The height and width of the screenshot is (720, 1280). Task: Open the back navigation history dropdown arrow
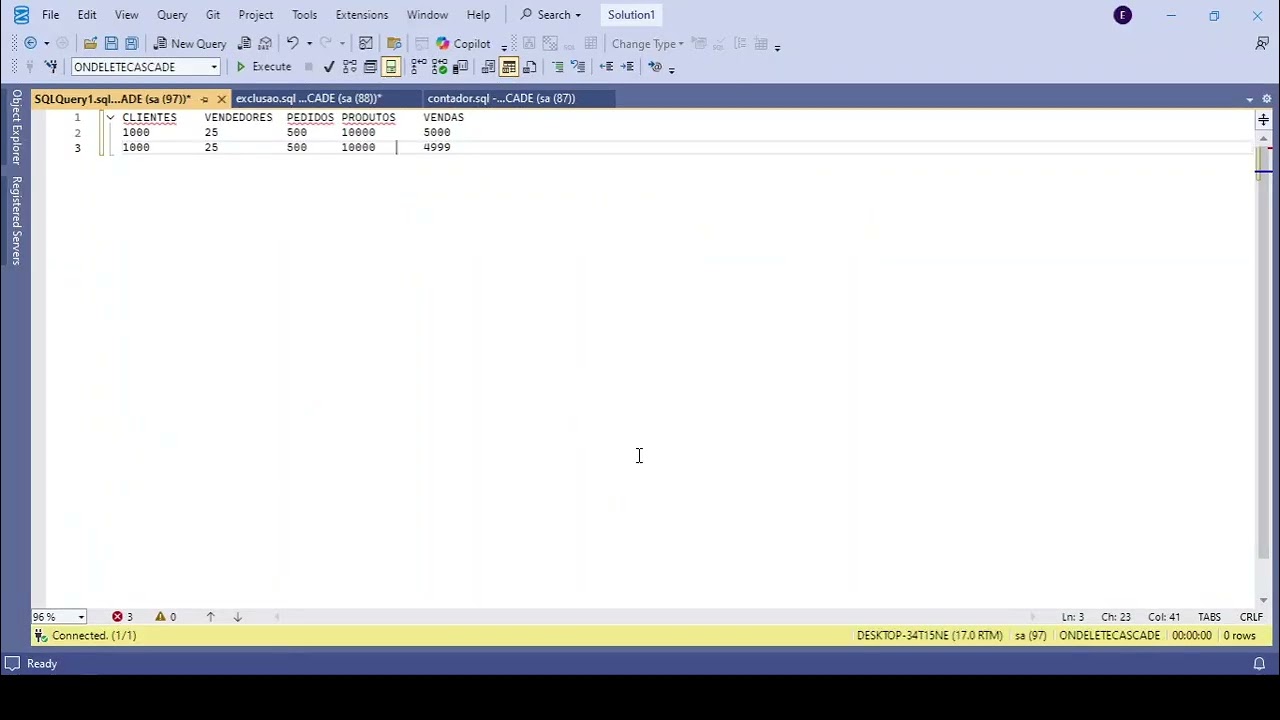pos(46,43)
